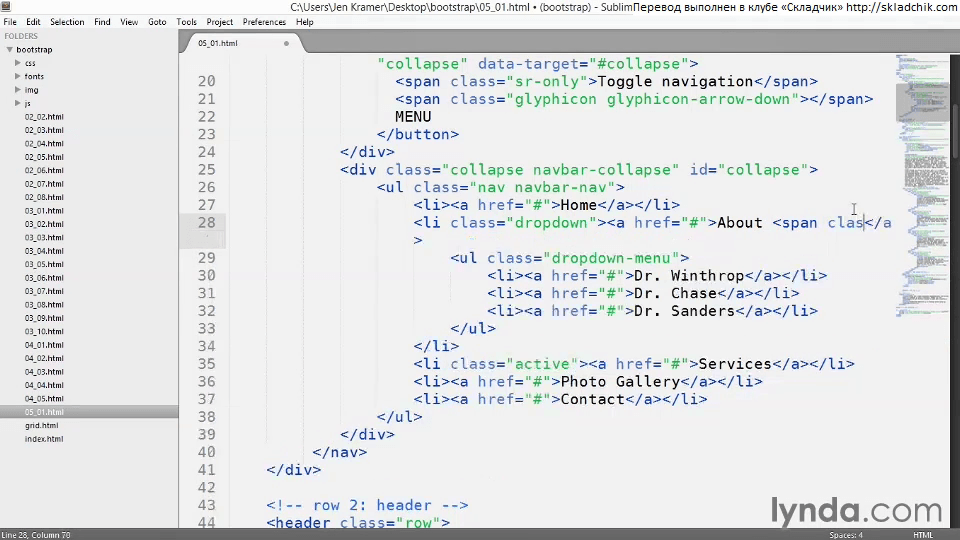Screen dimensions: 960x540
Task: Open the Selection menu
Action: pos(67,21)
